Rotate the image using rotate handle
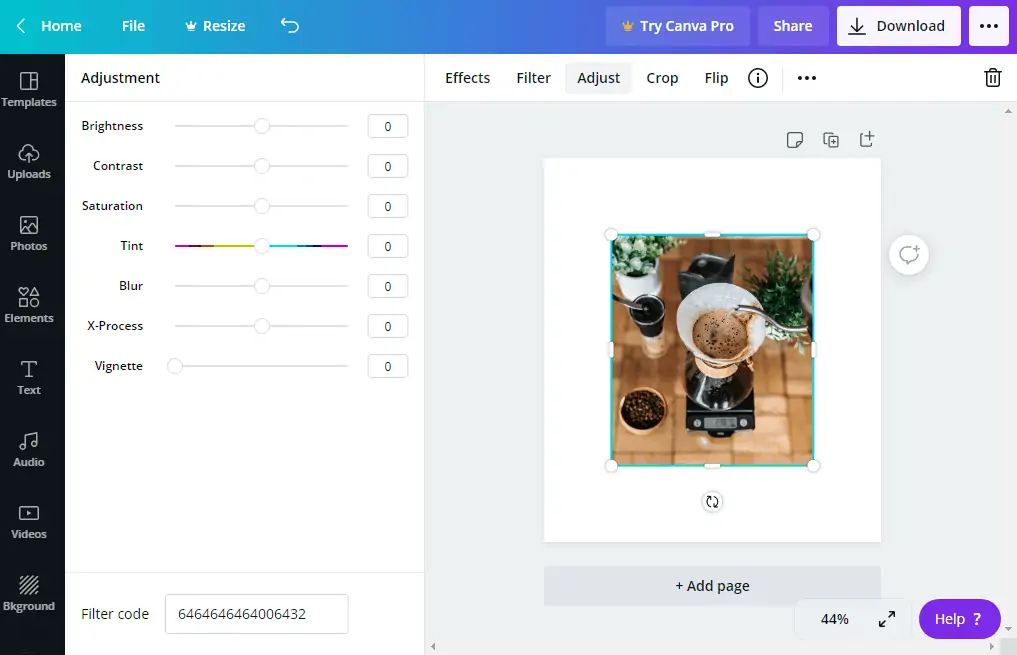Screen dimensions: 1017x655 pyautogui.click(x=712, y=502)
